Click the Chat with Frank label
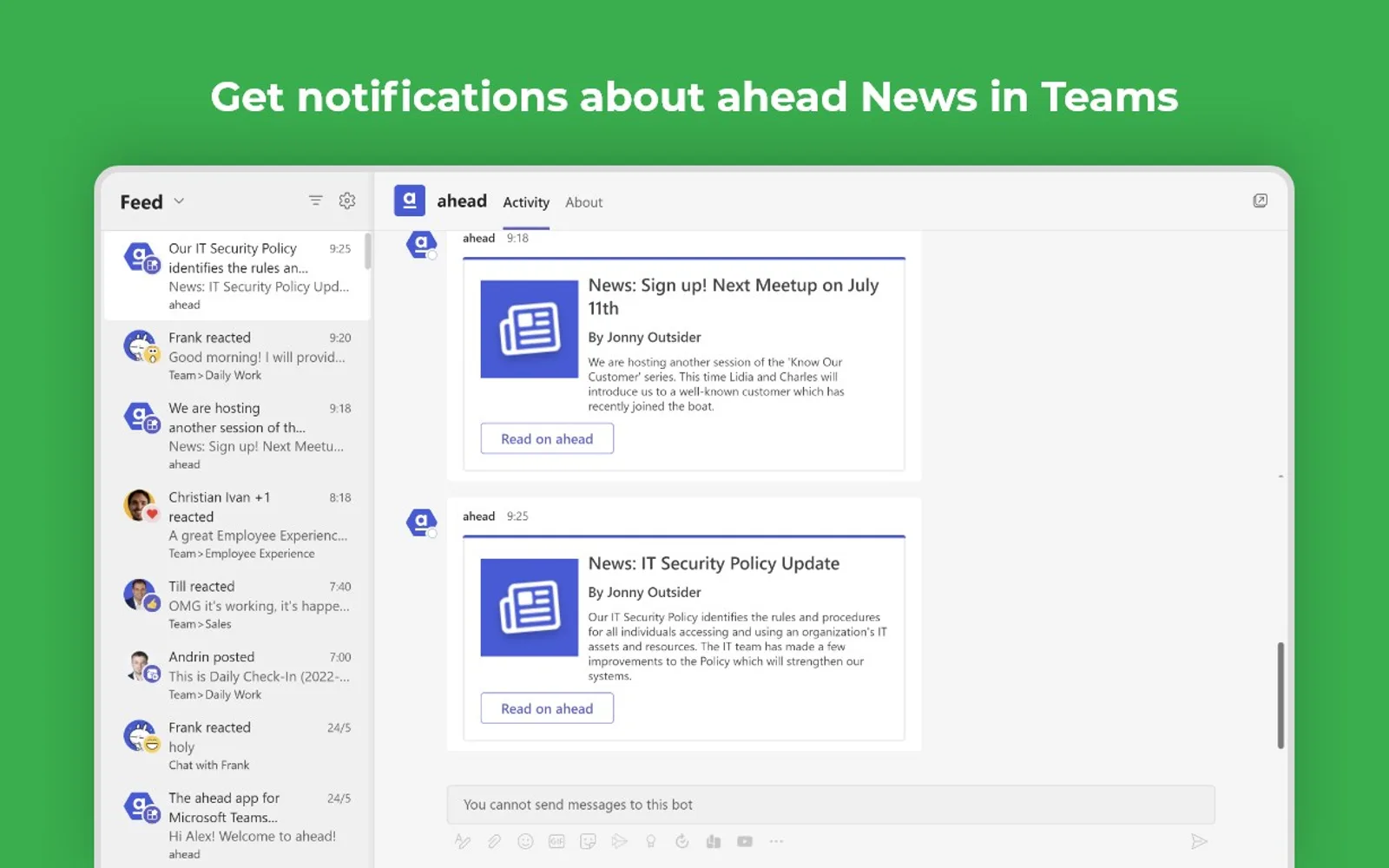The height and width of the screenshot is (868, 1389). [x=208, y=765]
